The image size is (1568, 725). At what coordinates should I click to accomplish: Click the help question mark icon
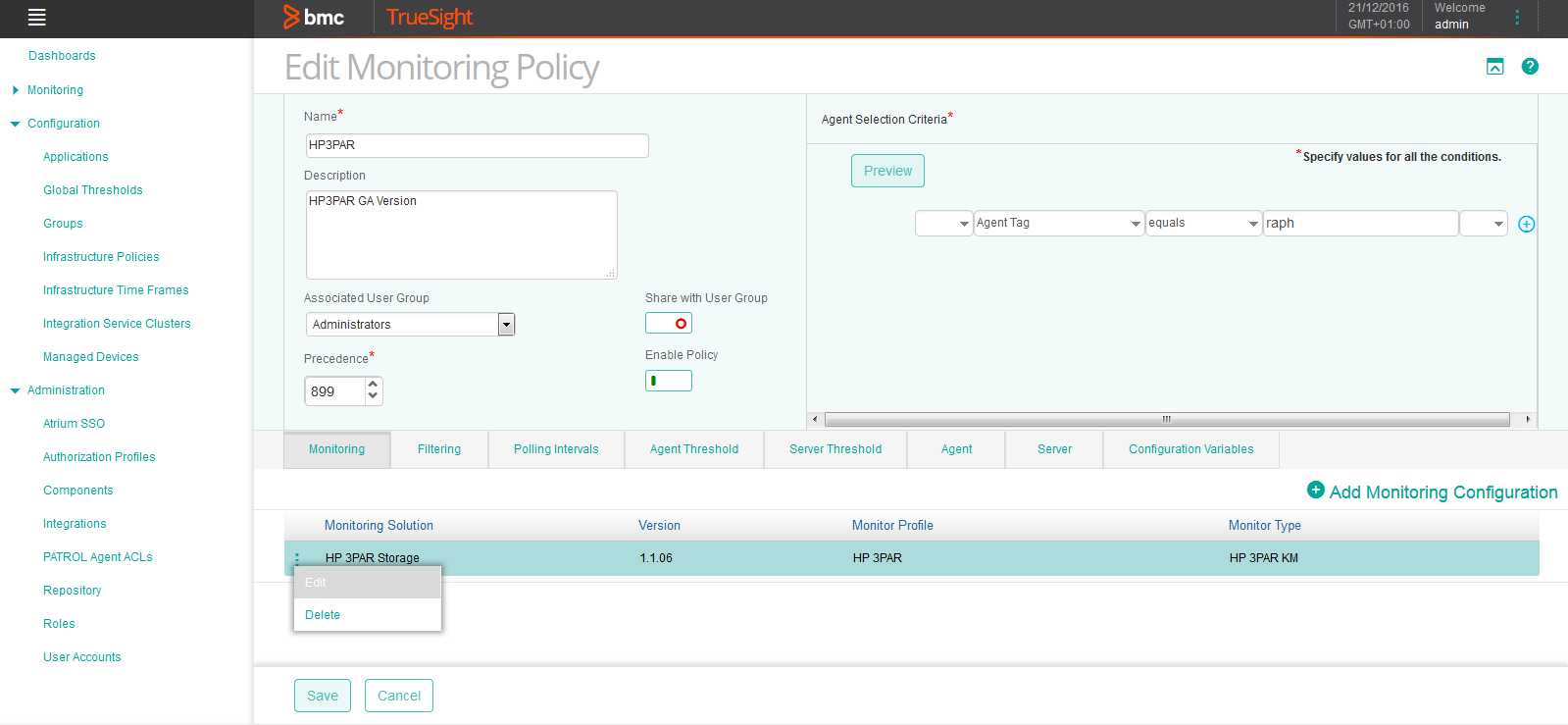point(1530,66)
